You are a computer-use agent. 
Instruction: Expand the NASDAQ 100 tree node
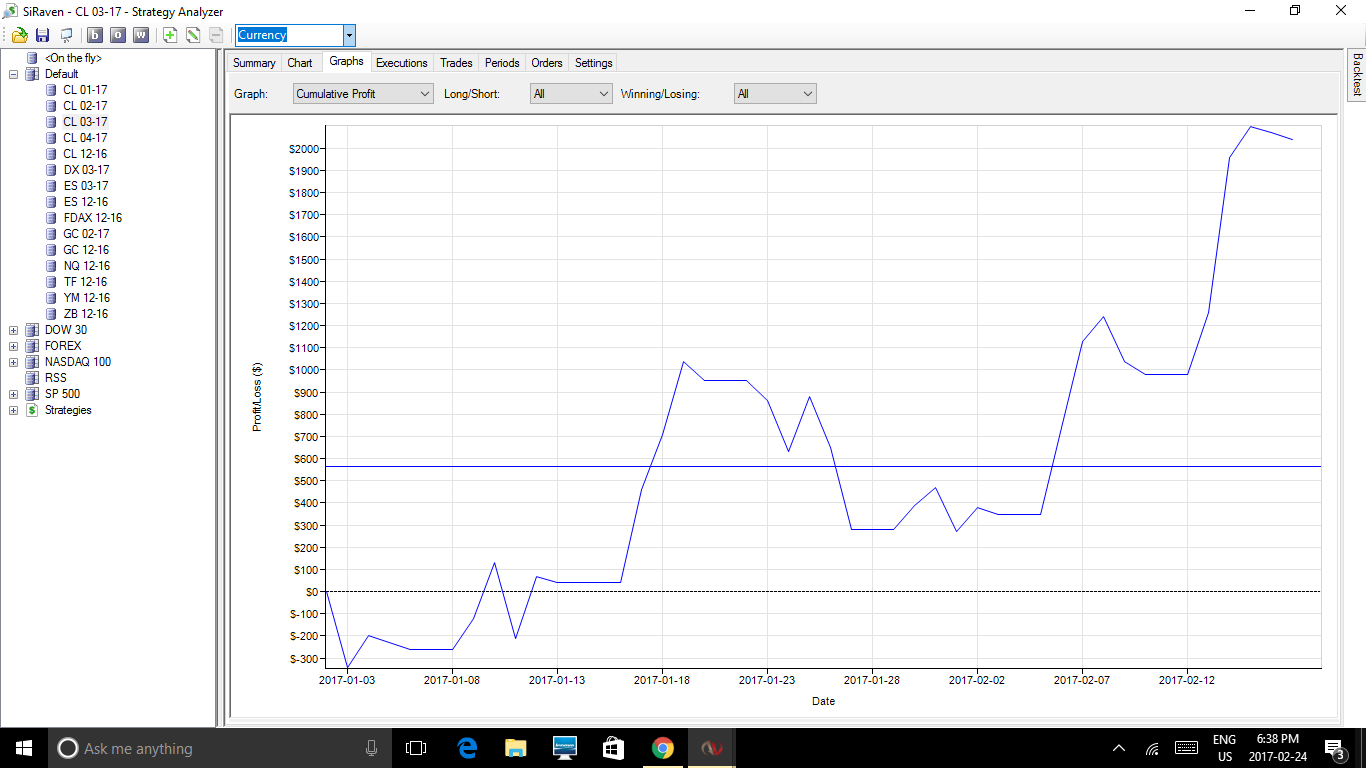click(14, 362)
